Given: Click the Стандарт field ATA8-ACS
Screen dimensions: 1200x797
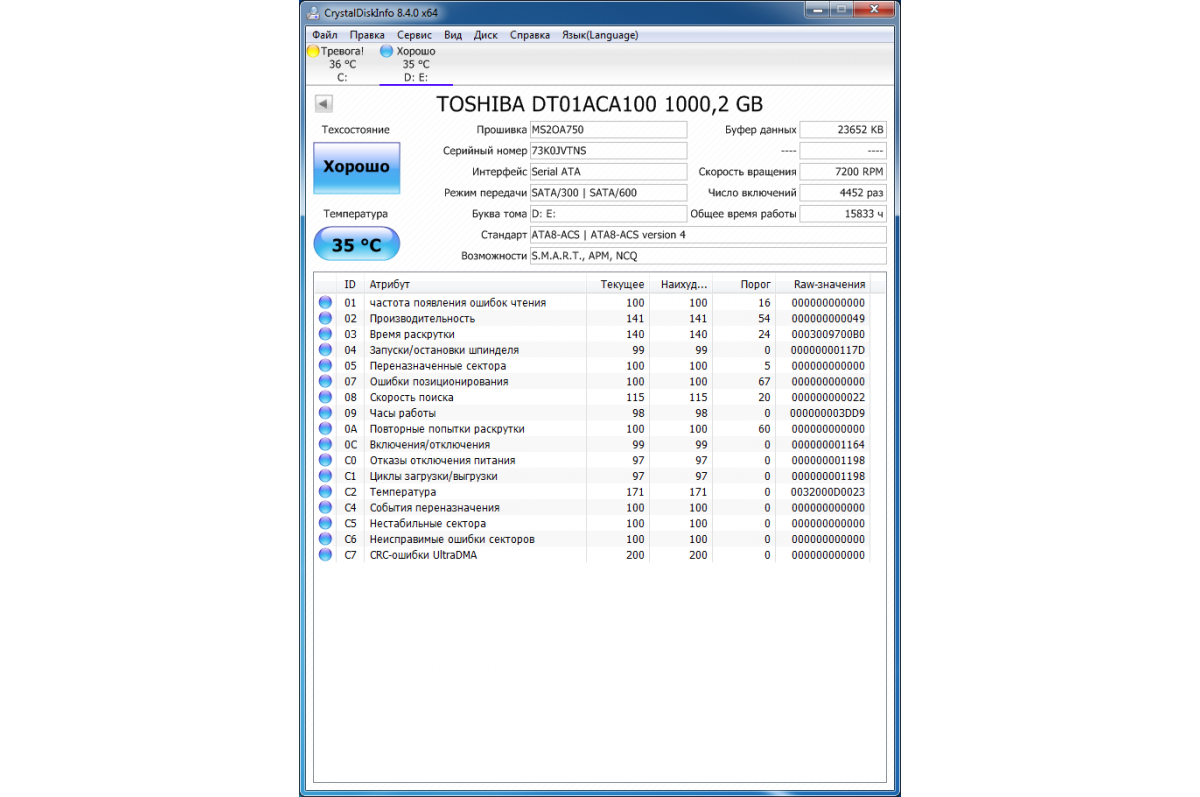Looking at the screenshot, I should coord(707,235).
